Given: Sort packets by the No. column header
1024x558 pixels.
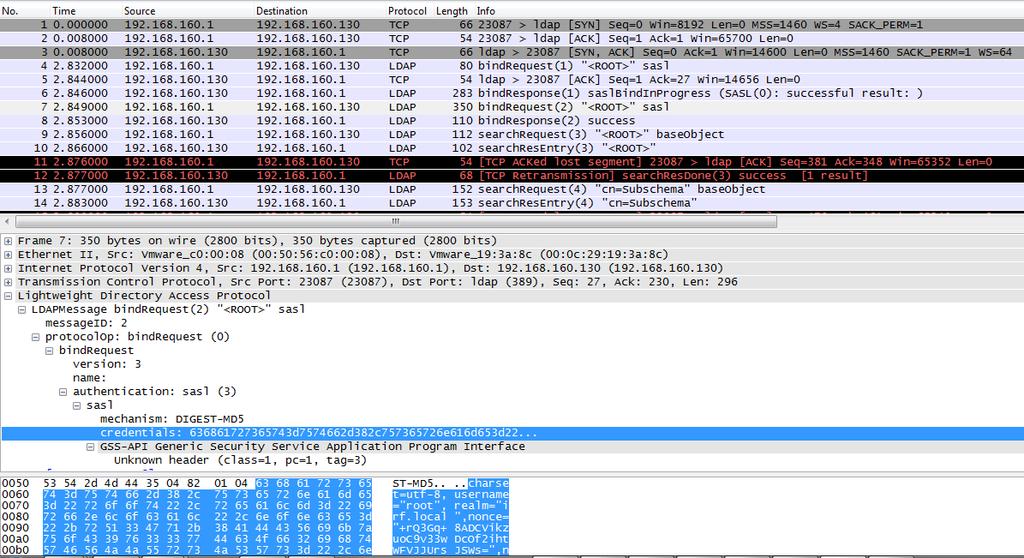Looking at the screenshot, I should pos(10,10).
